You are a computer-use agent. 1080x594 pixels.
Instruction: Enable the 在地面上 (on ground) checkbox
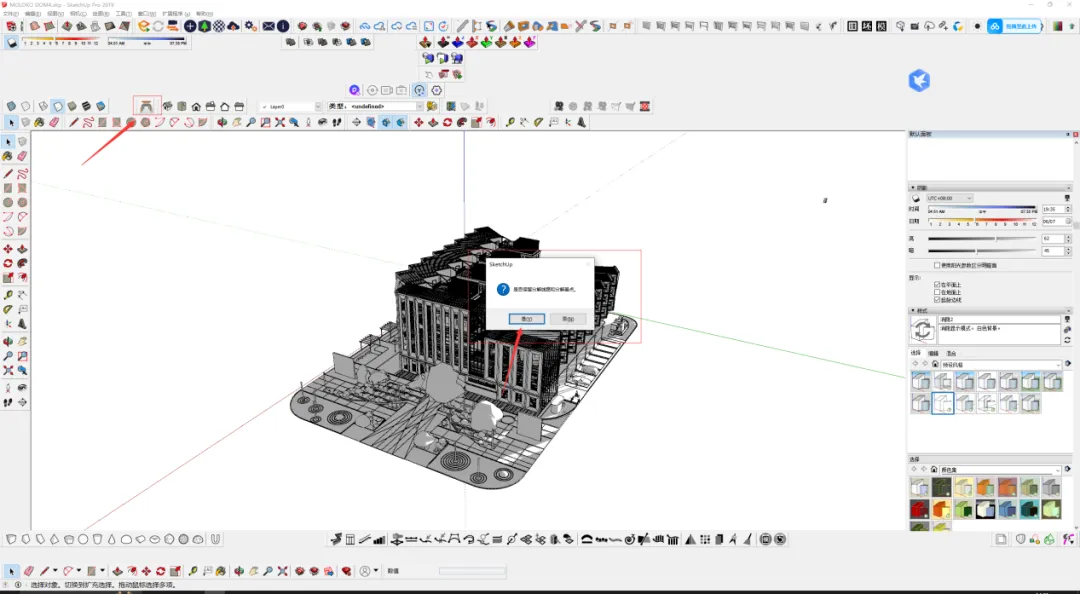coord(937,292)
